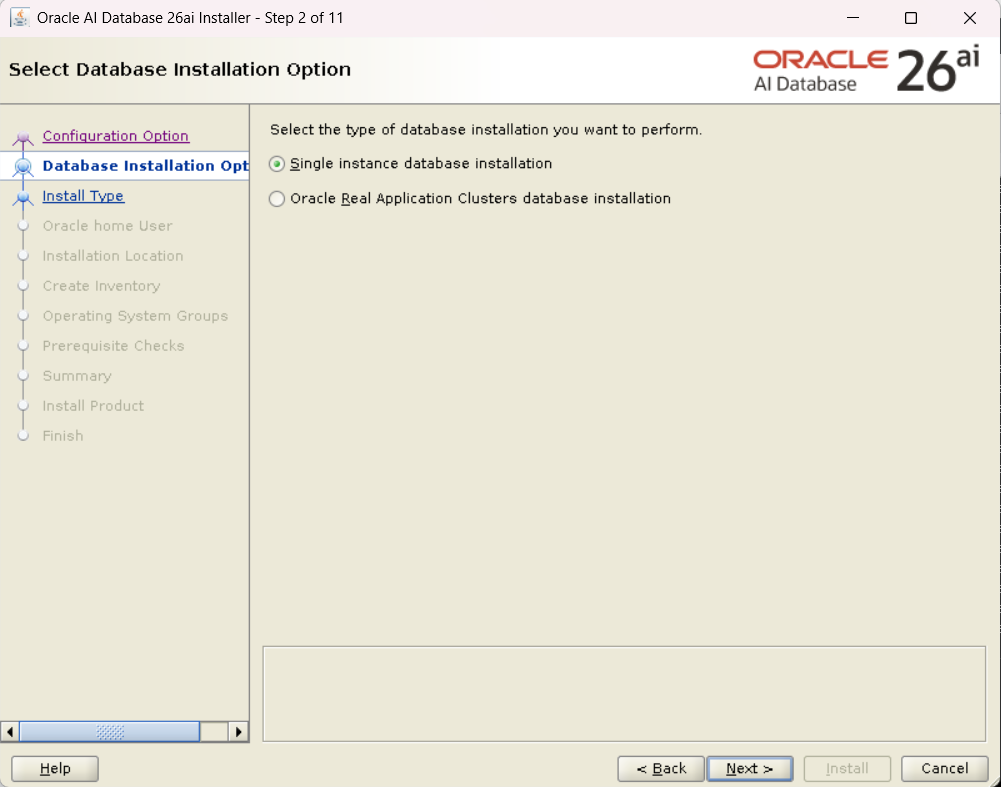Click the horizontal scrollbar thumb in sidebar
This screenshot has height=787, width=1001.
point(110,731)
